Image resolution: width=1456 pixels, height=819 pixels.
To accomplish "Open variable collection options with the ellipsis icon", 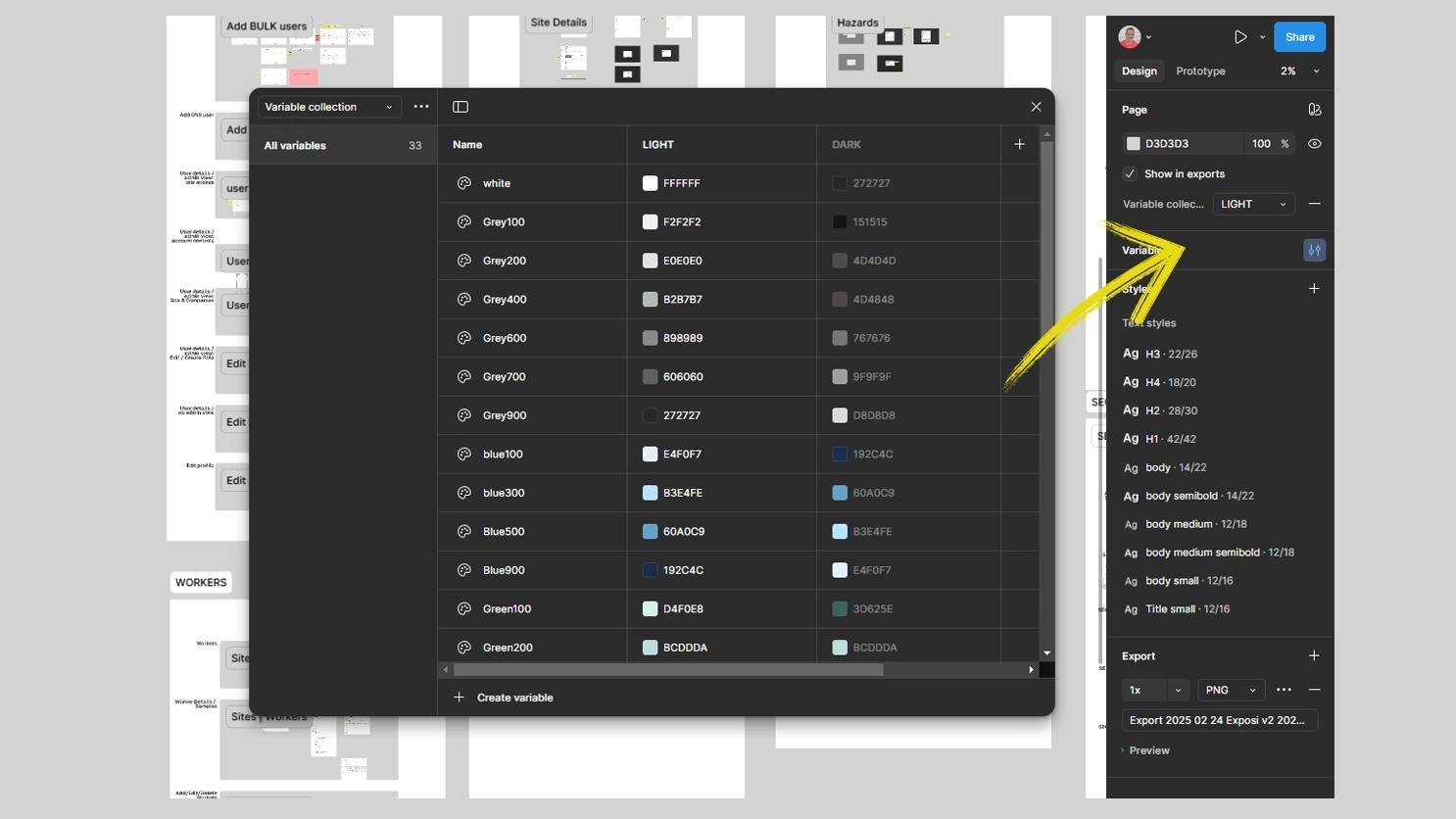I will pos(420,107).
